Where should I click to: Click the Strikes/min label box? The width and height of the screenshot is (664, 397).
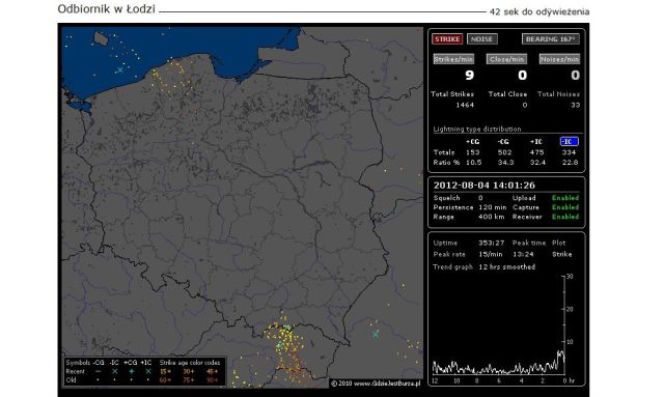[454, 59]
